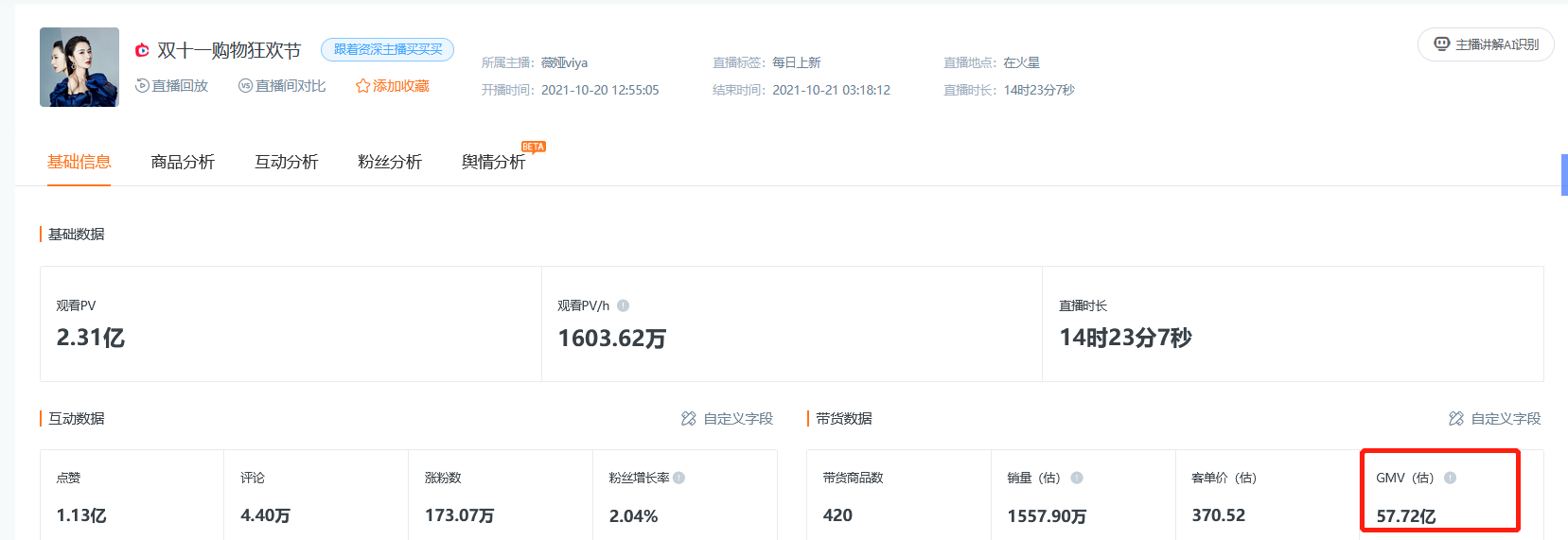Viewport: 1568px width, 540px height.
Task: Click the info icon next to GMV（估）
Action: (1450, 478)
